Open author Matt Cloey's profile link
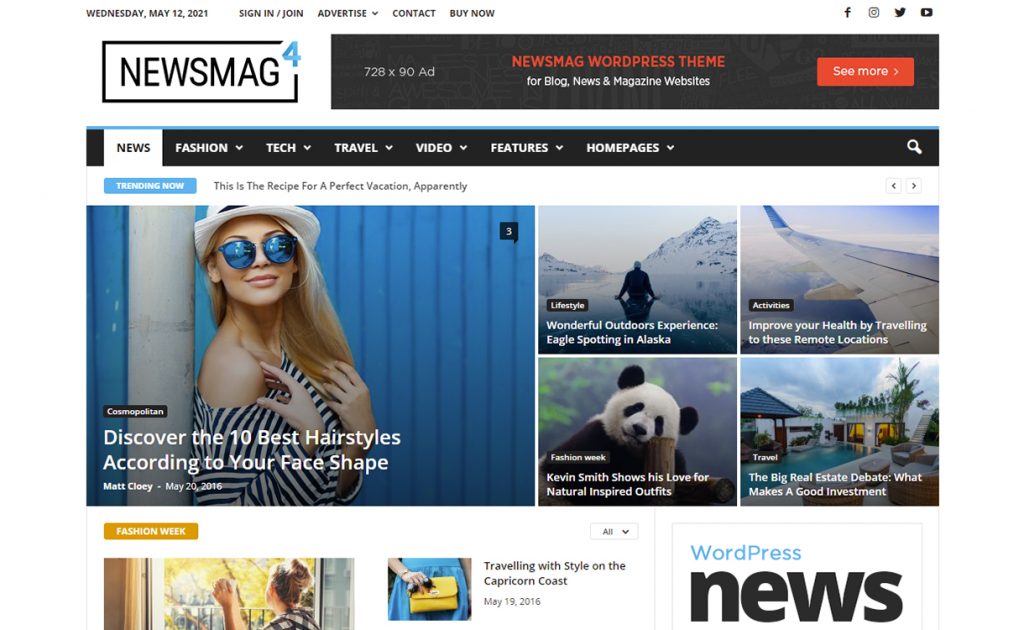Viewport: 1024px width, 630px height. (126, 486)
